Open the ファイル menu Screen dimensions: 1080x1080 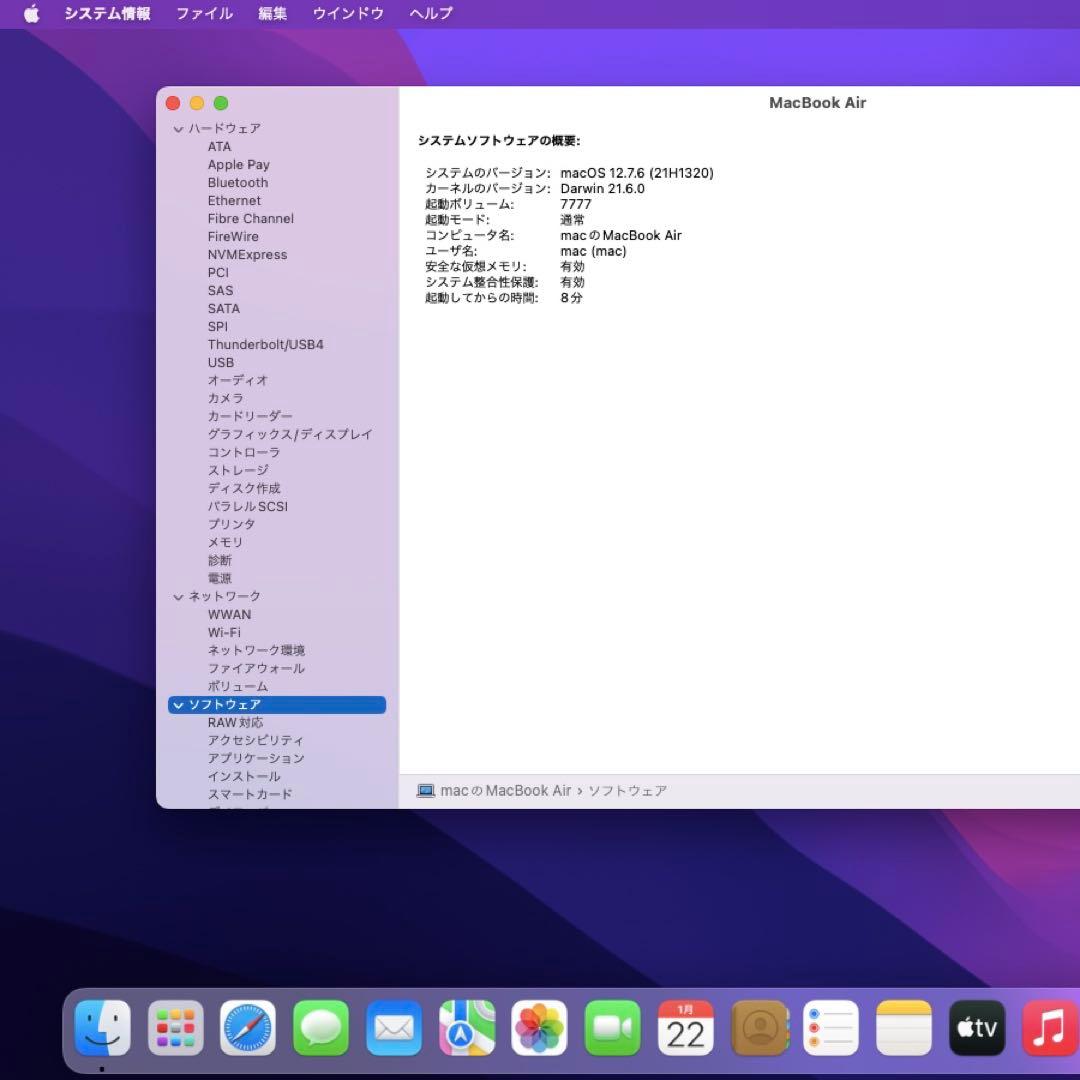click(x=204, y=14)
